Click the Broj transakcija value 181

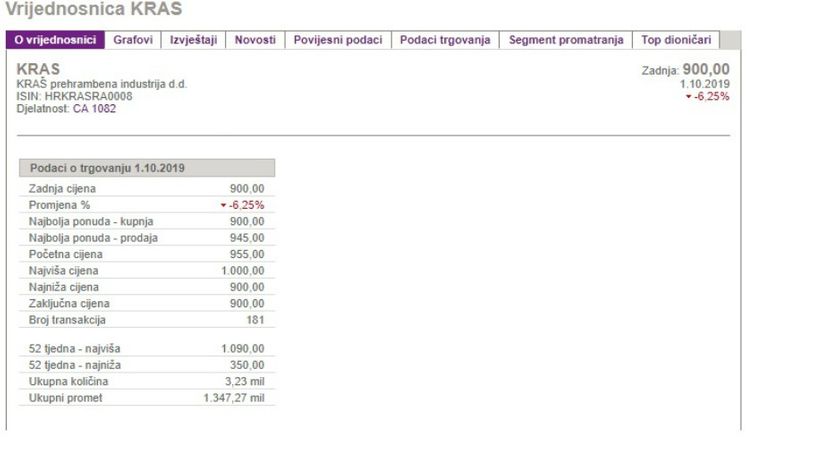click(x=255, y=320)
